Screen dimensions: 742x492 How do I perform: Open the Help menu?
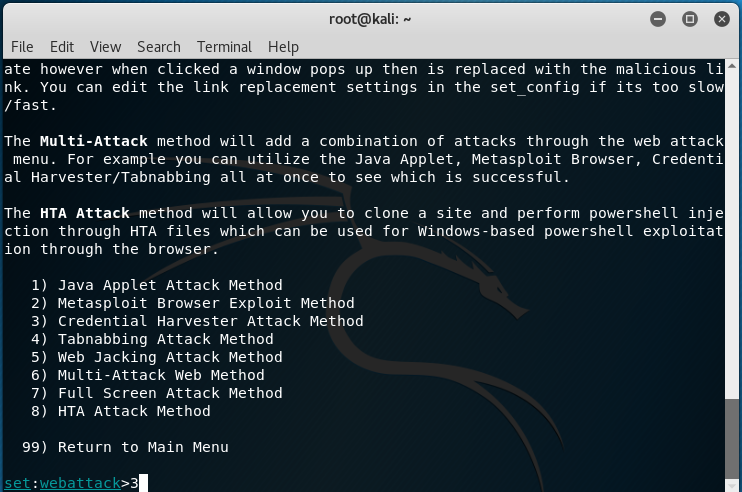[x=283, y=47]
